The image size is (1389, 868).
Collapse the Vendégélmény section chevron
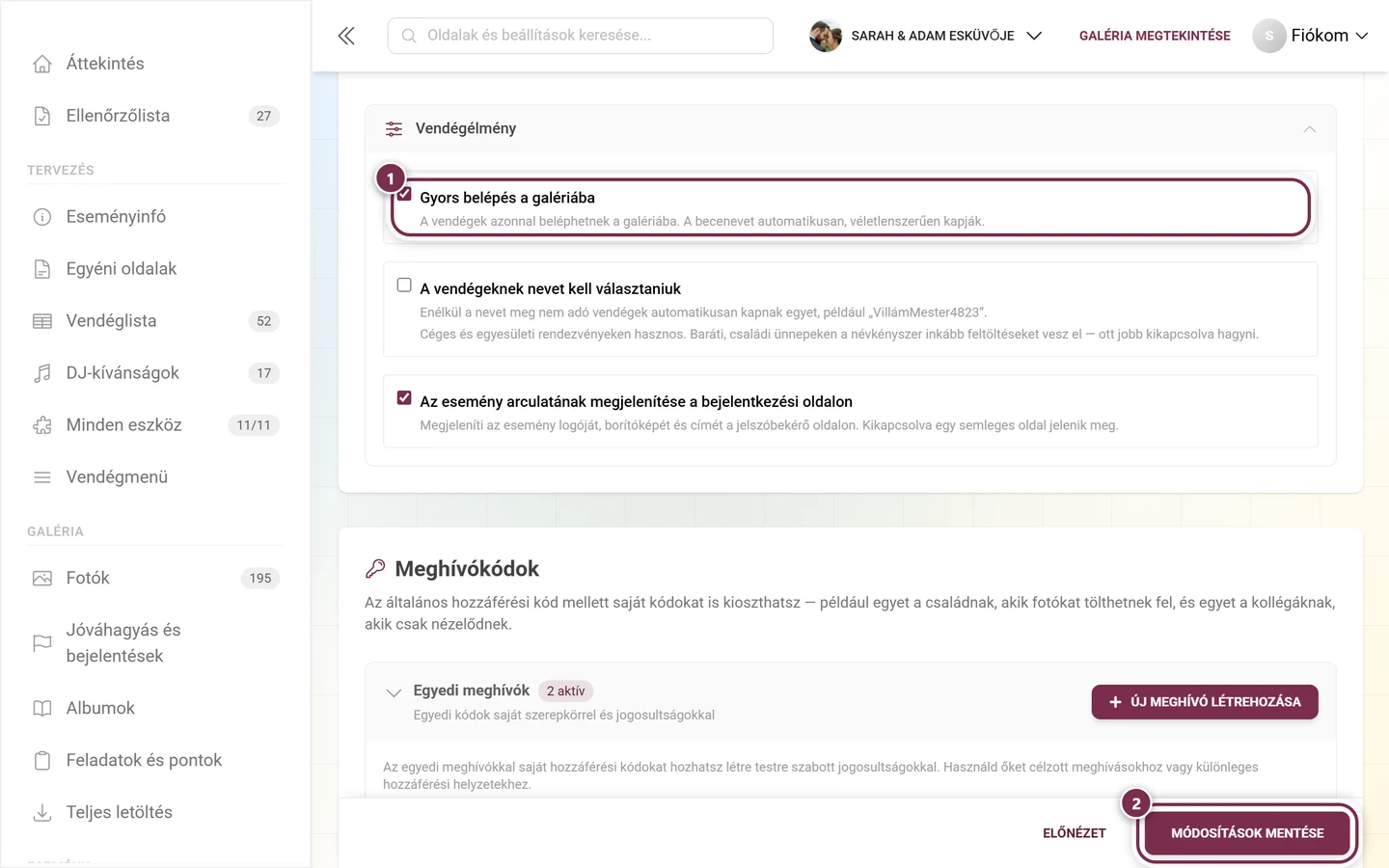click(x=1309, y=129)
